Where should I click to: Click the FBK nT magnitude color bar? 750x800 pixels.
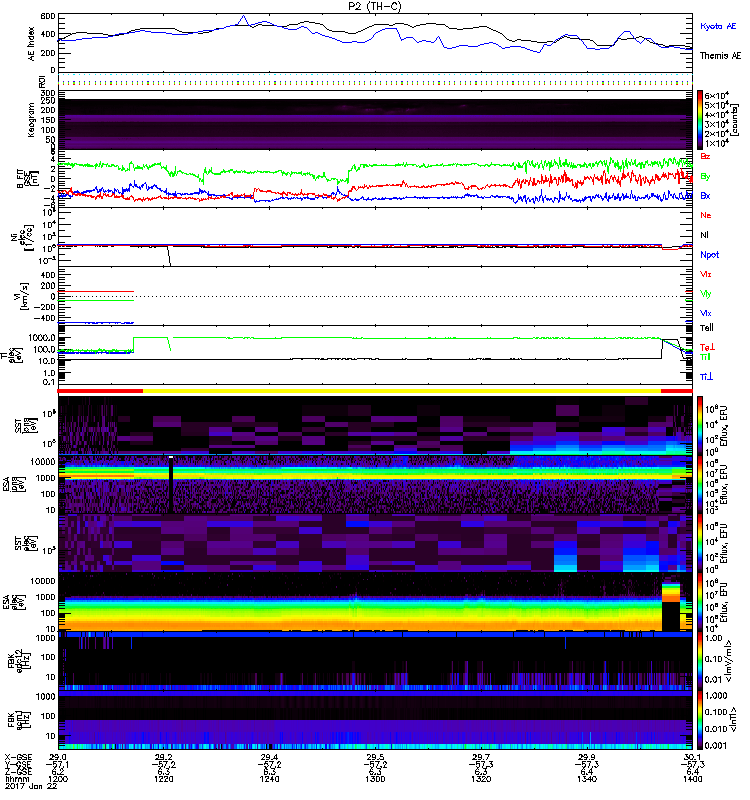(x=700, y=720)
